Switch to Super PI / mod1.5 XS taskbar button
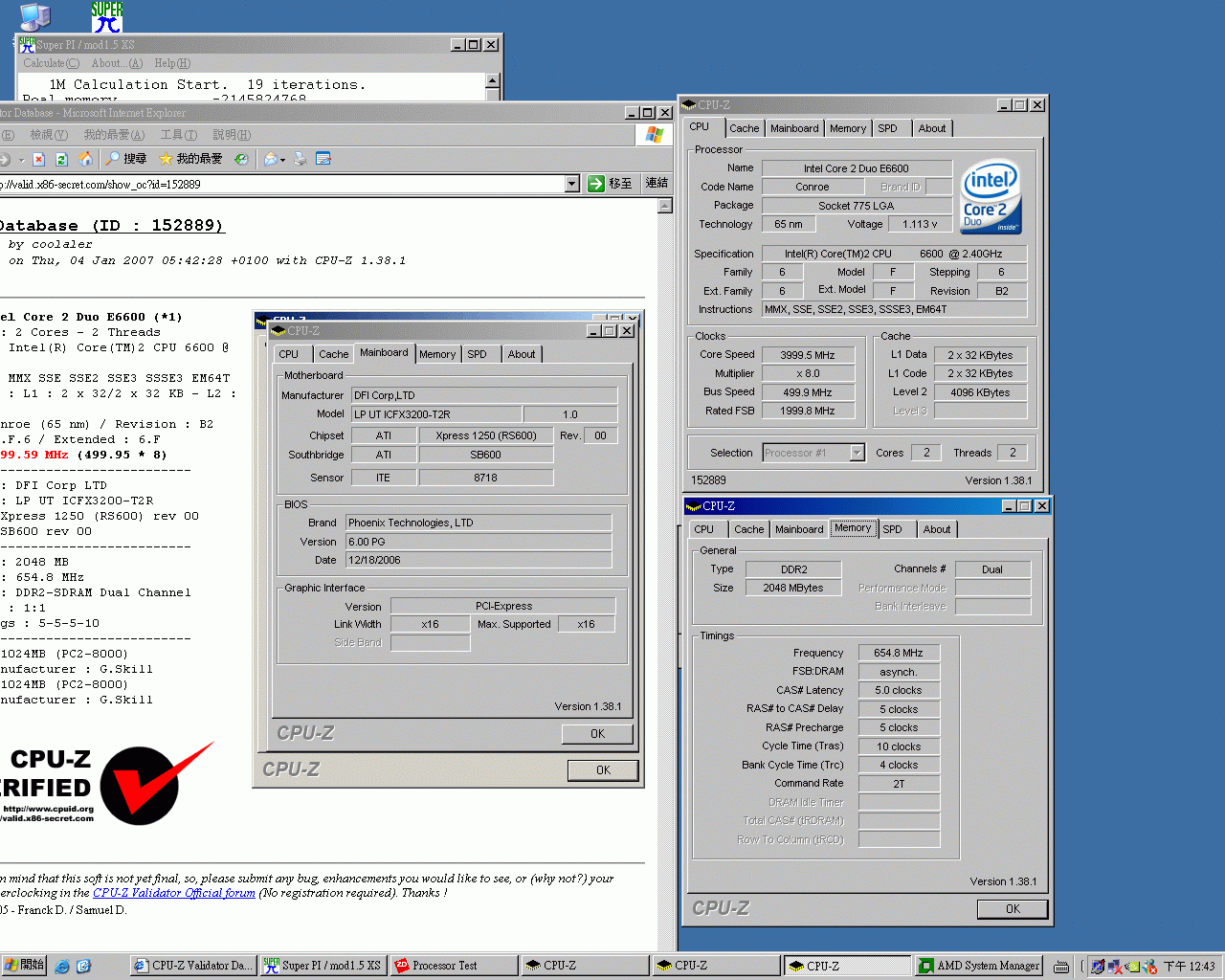The height and width of the screenshot is (980, 1225). point(323,966)
